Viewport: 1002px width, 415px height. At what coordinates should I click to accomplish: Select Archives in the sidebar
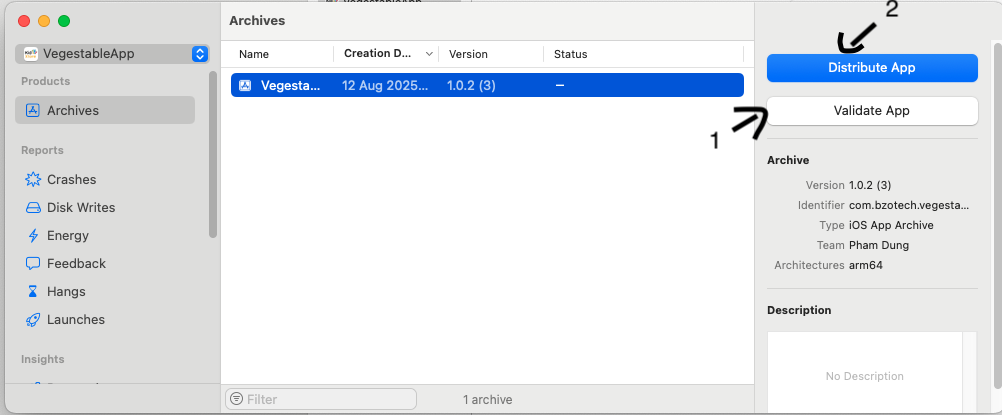coord(105,110)
